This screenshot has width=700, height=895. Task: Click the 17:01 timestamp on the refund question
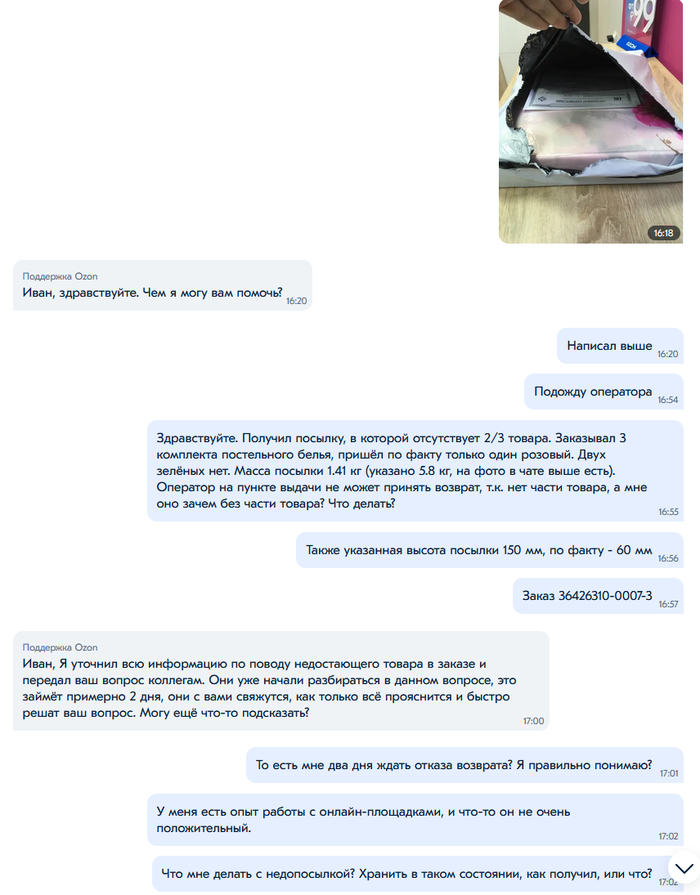pyautogui.click(x=669, y=773)
